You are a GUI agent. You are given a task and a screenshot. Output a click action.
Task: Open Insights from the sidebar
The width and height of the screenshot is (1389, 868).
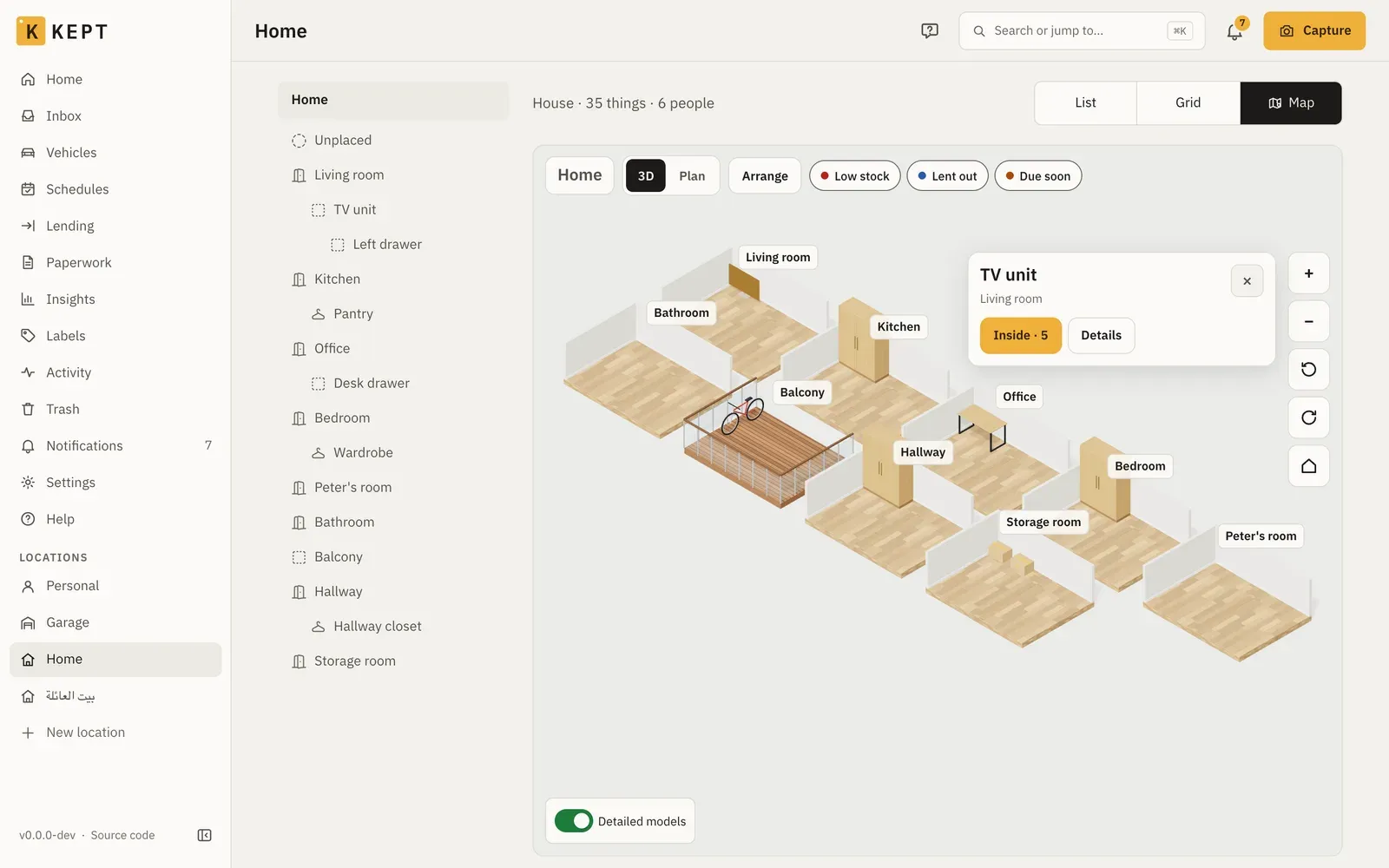point(115,299)
